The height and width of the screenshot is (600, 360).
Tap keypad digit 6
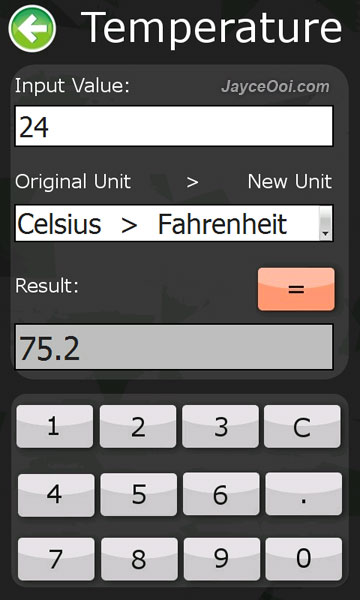coord(221,494)
